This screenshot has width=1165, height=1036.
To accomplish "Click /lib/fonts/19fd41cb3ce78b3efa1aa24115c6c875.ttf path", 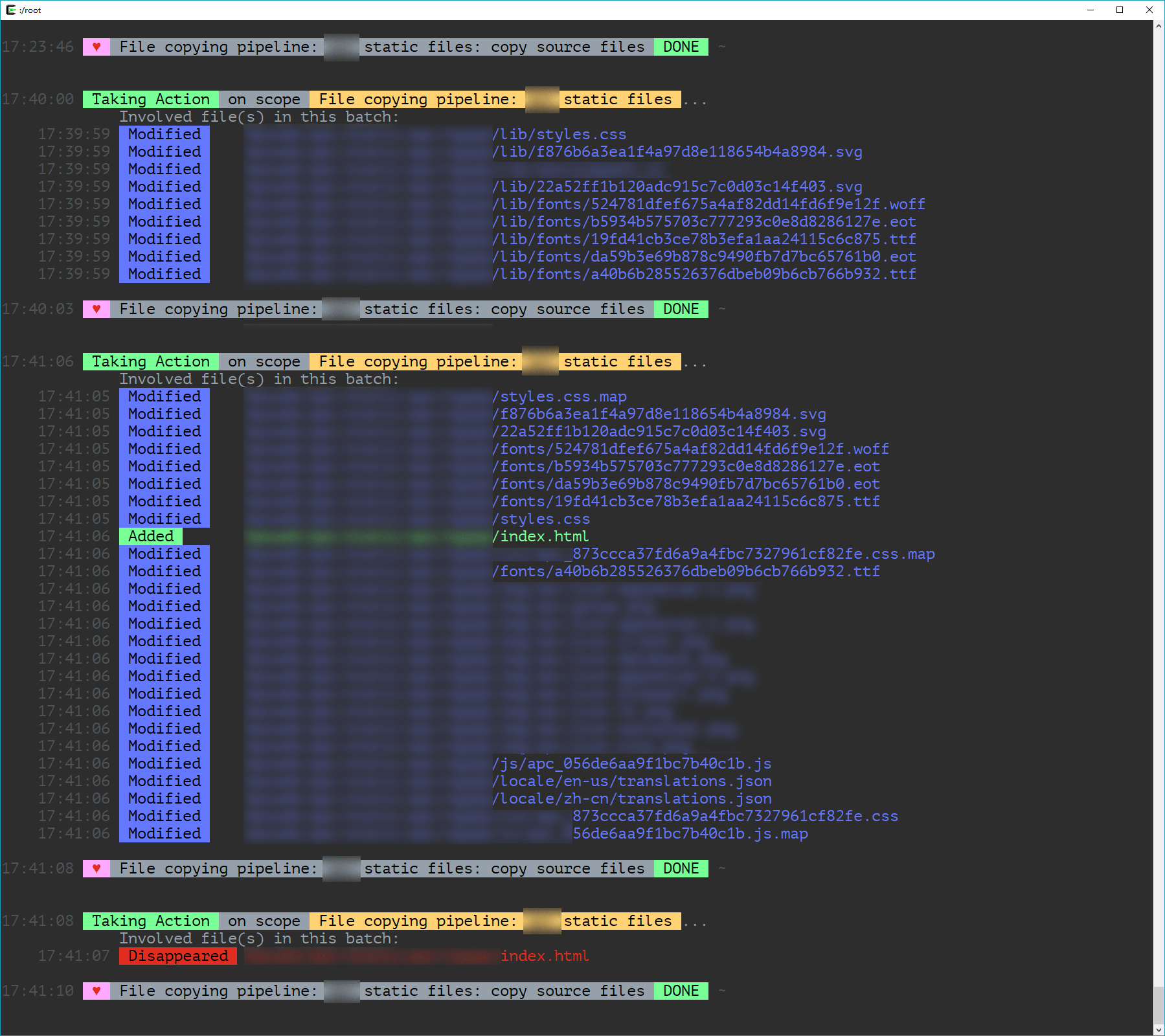I will 704,239.
